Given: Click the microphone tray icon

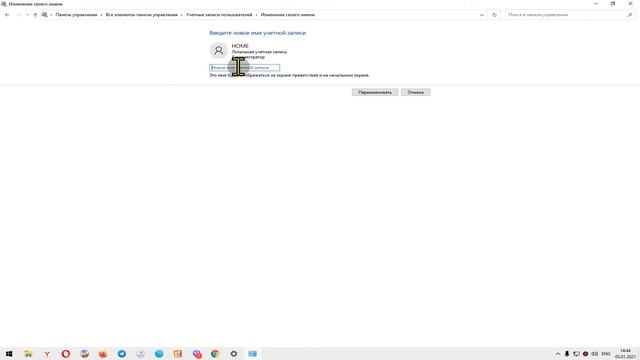Looking at the screenshot, I should [567, 353].
